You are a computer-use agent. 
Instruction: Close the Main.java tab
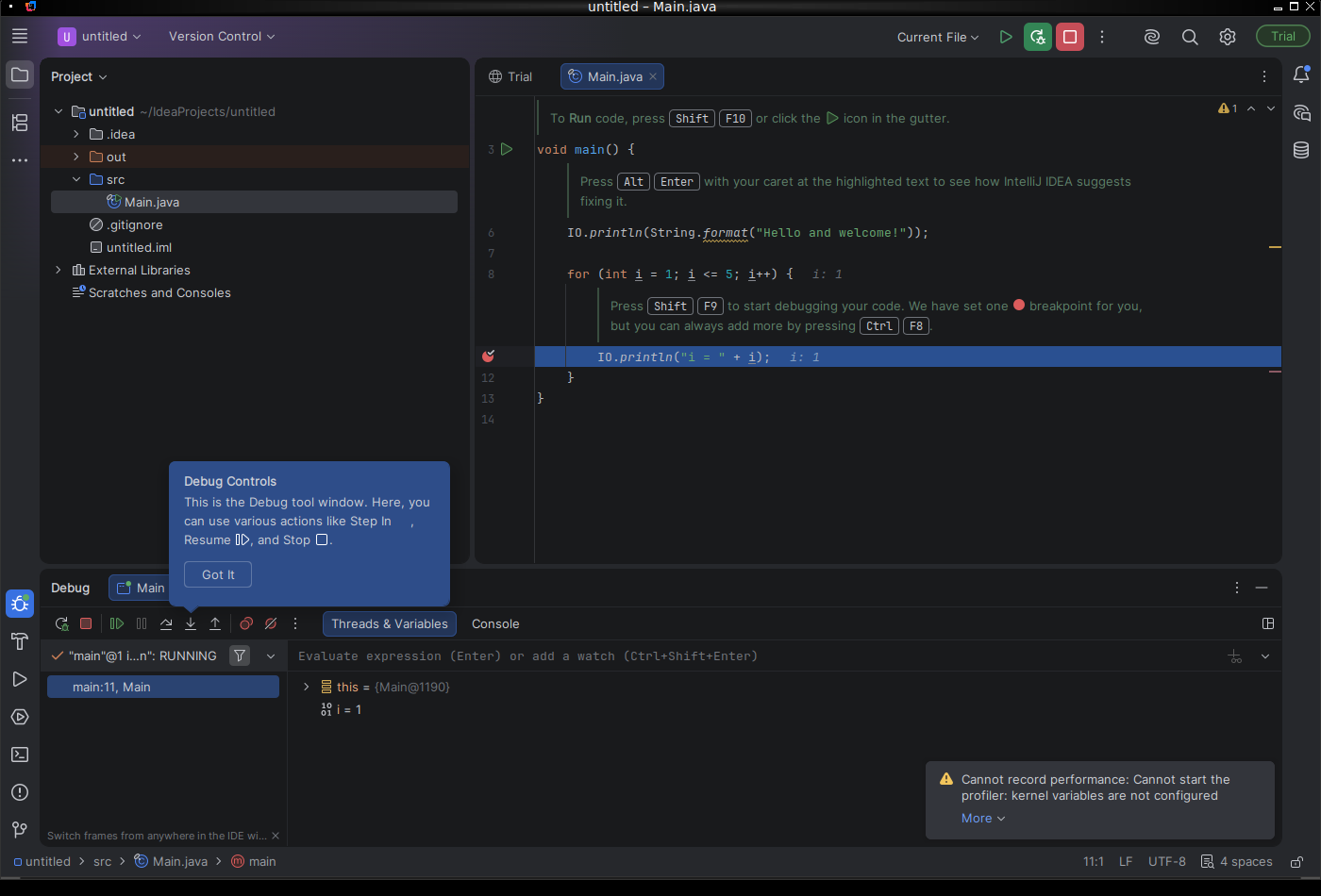click(x=653, y=76)
